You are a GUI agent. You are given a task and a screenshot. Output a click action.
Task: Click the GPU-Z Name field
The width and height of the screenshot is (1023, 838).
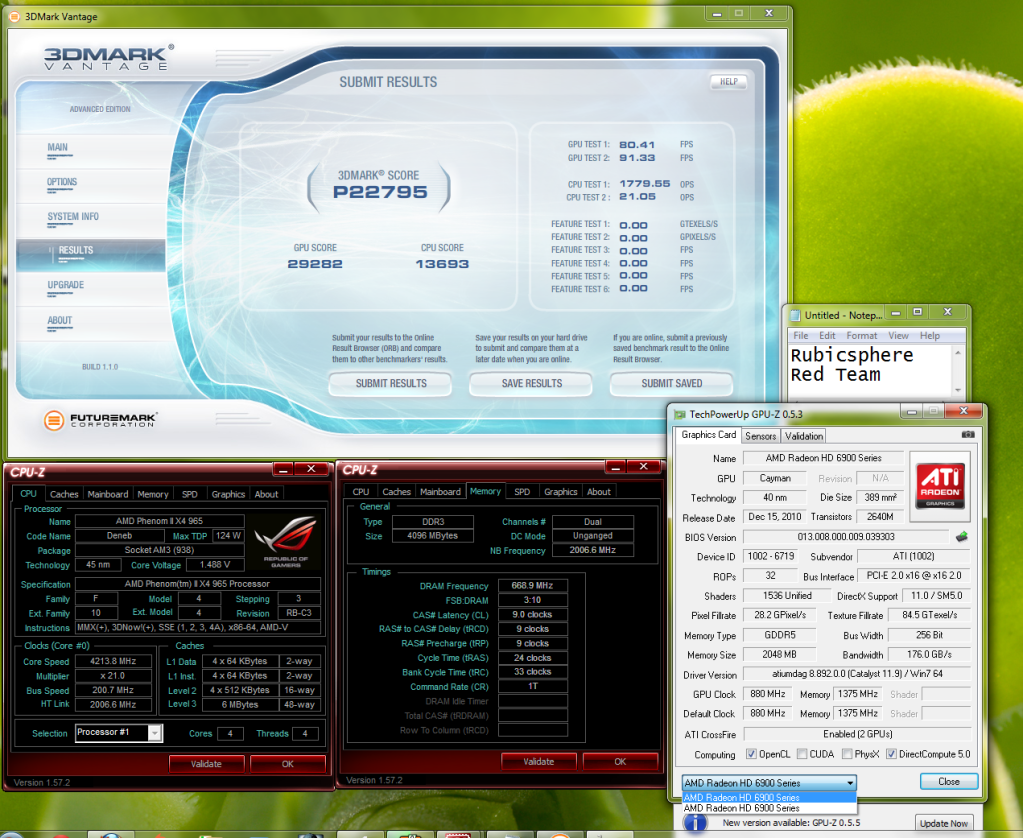[x=823, y=458]
